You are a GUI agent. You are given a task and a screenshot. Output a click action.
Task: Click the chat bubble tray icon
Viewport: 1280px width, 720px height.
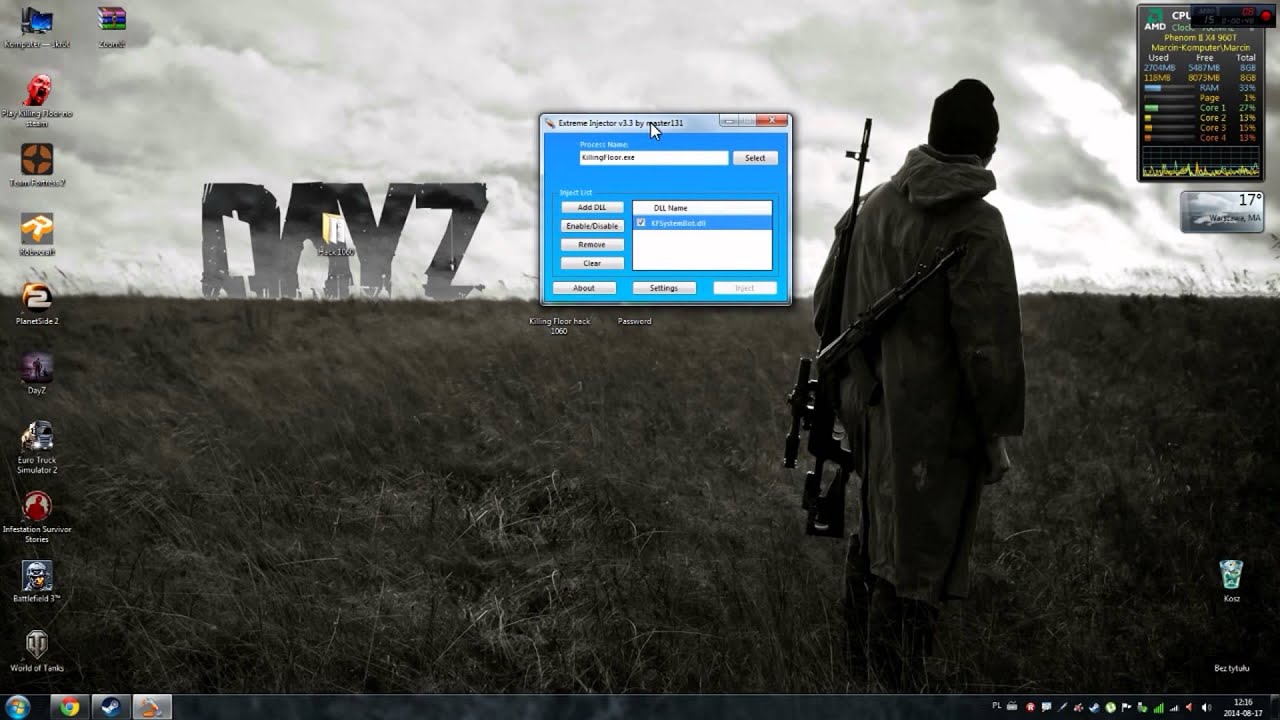pyautogui.click(x=1046, y=707)
